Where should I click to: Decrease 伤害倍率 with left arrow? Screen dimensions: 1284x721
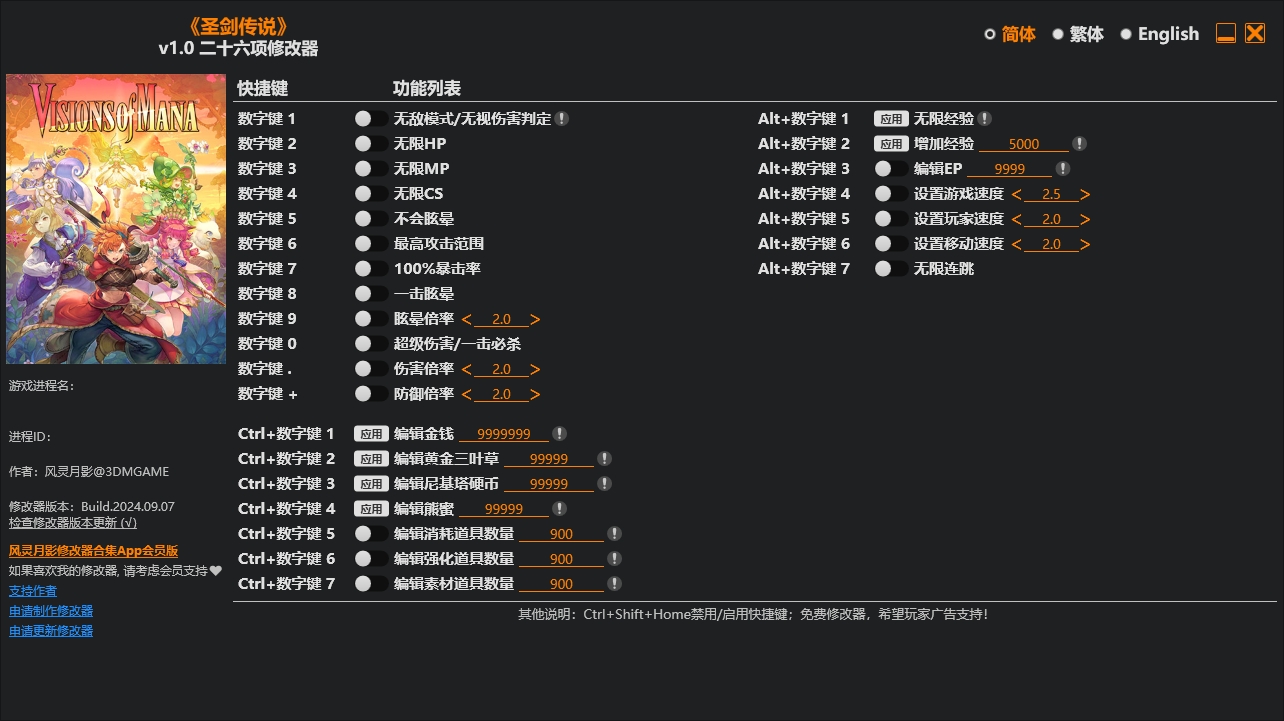pos(467,370)
